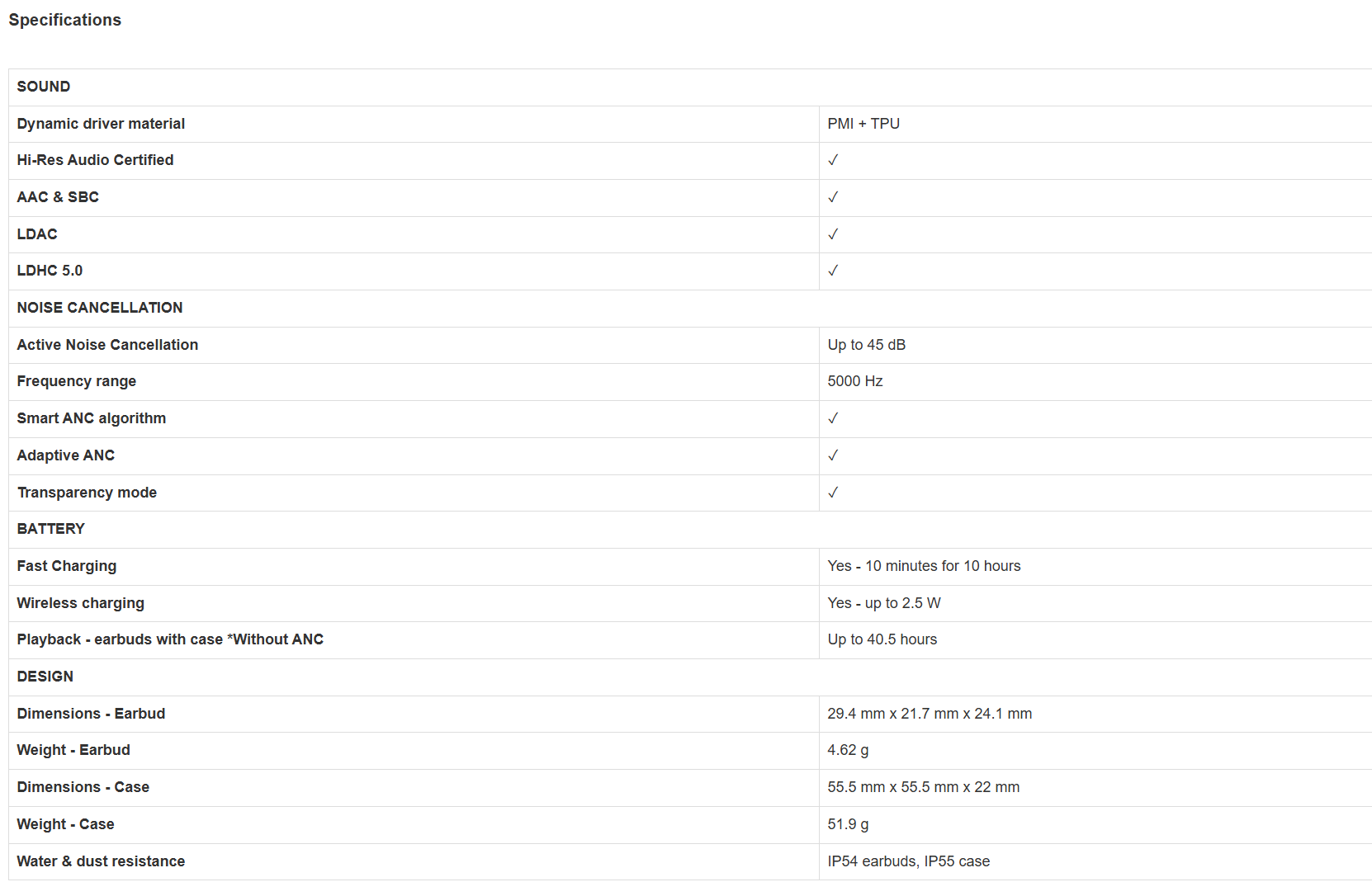Click the Hi-Res Audio Certified checkmark
The height and width of the screenshot is (882, 1372).
pyautogui.click(x=833, y=160)
